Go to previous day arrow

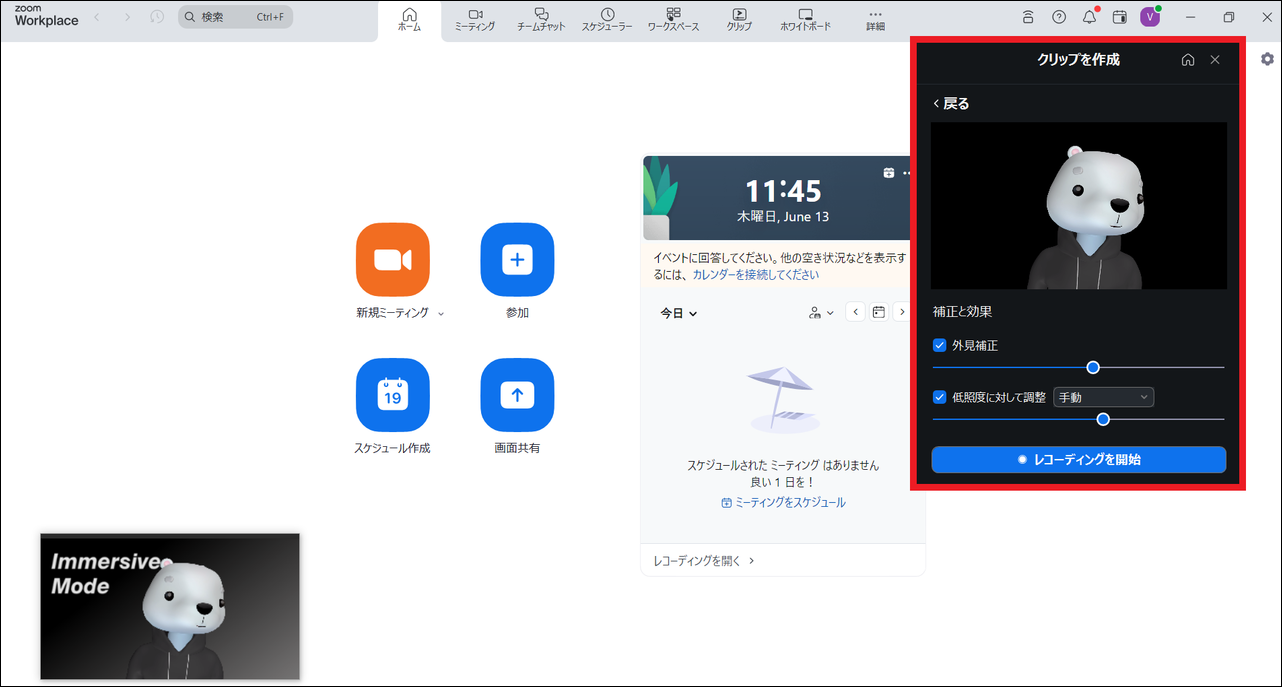tap(855, 312)
